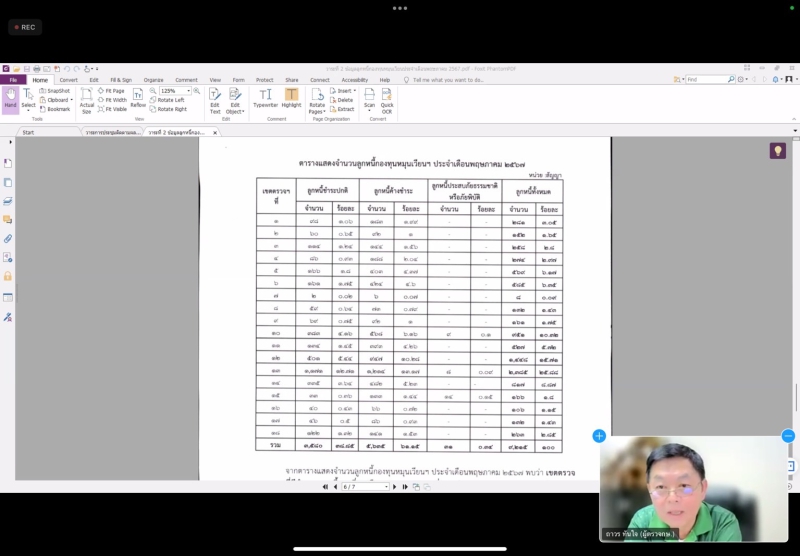800x556 pixels.
Task: Activate the Highlight tool
Action: 291,98
